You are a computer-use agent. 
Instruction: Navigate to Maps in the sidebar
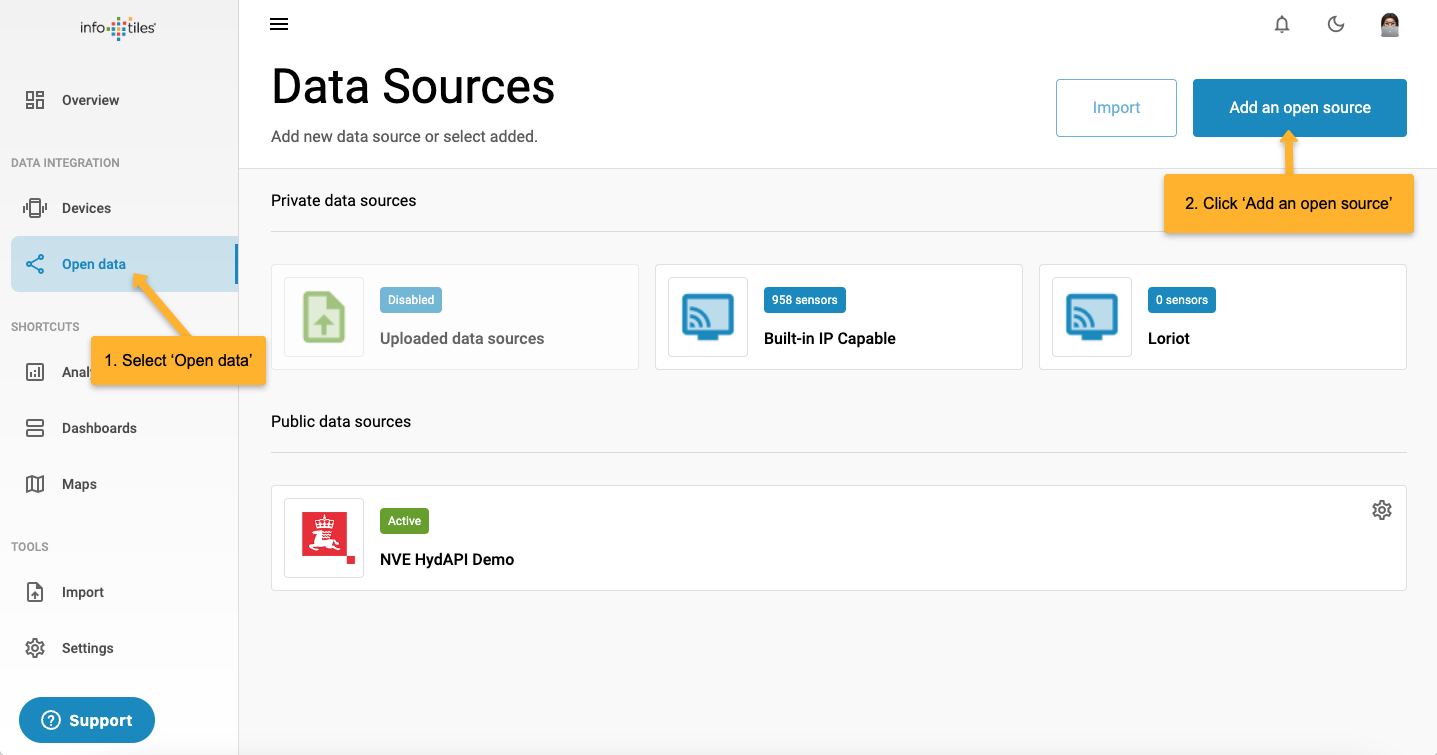click(x=79, y=484)
